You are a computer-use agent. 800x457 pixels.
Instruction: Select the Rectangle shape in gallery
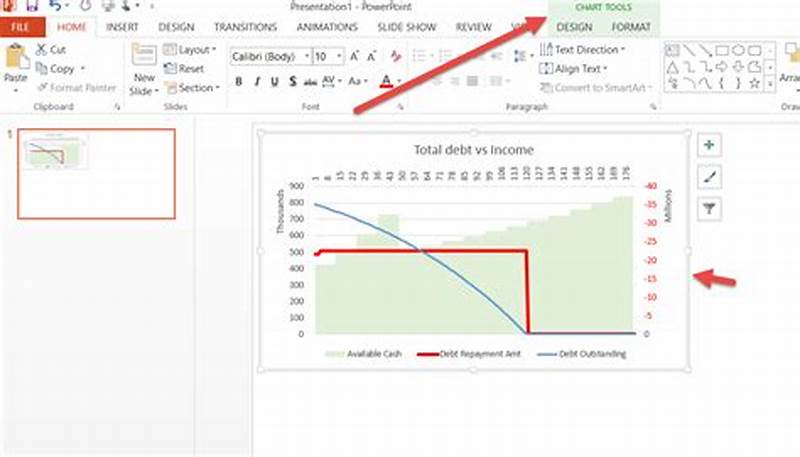[722, 50]
